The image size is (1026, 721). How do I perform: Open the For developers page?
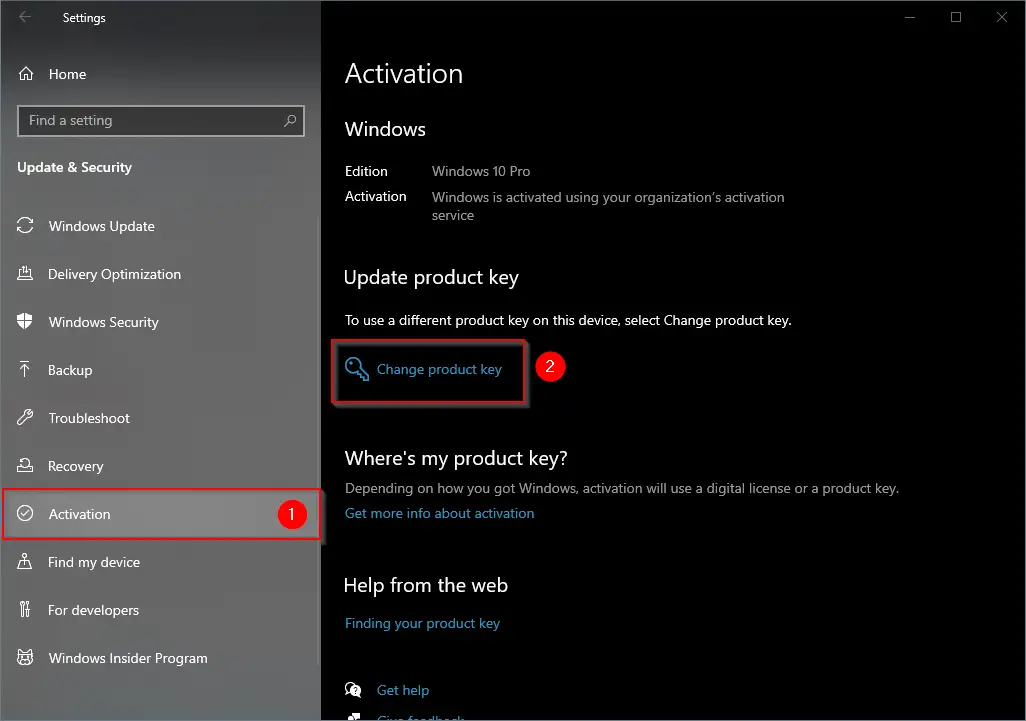point(160,610)
